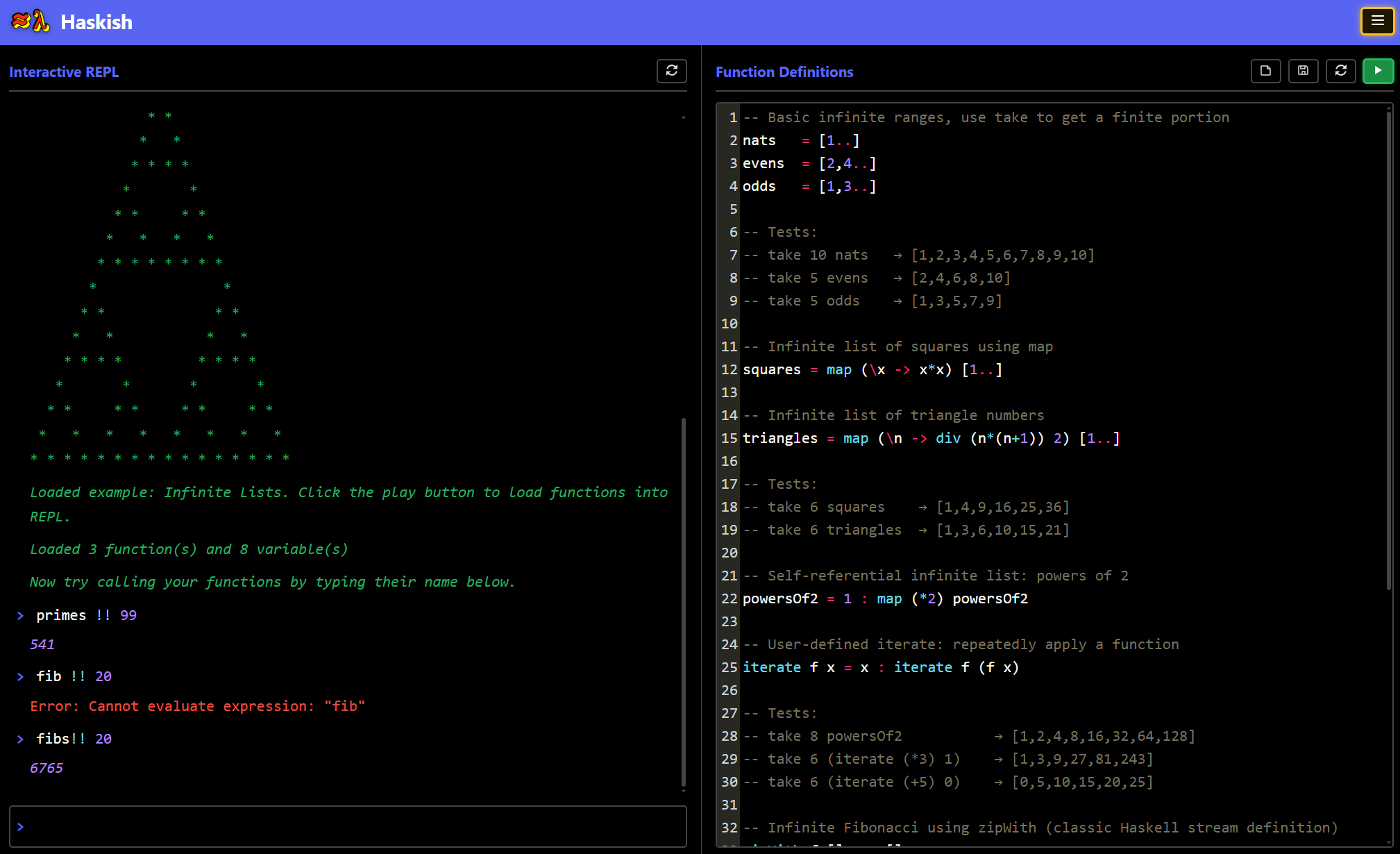Click 'Infinite Fibonacci using zipWith' comment
The image size is (1400, 854).
[x=1040, y=828]
